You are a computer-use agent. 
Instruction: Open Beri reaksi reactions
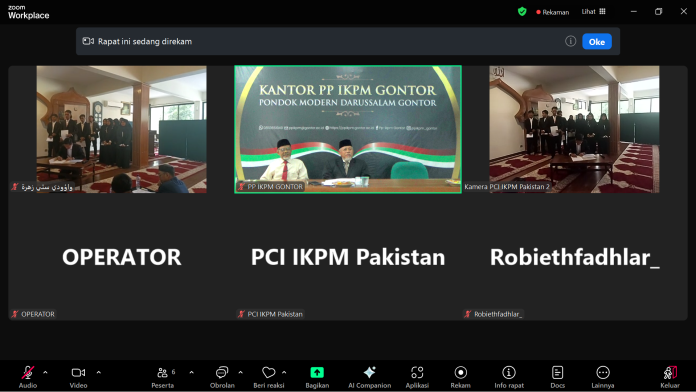click(x=269, y=377)
